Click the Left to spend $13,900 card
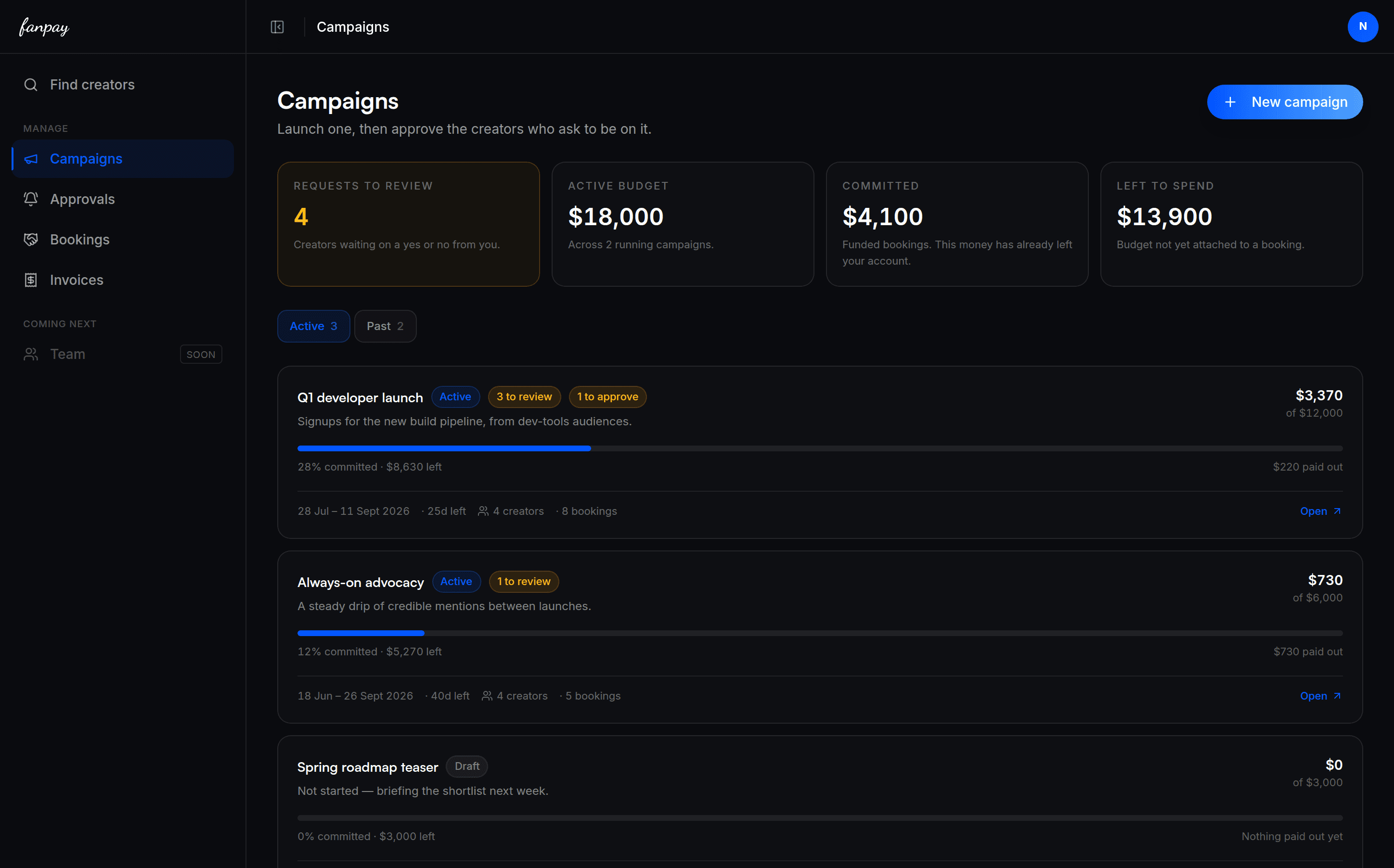This screenshot has height=868, width=1394. [x=1231, y=224]
